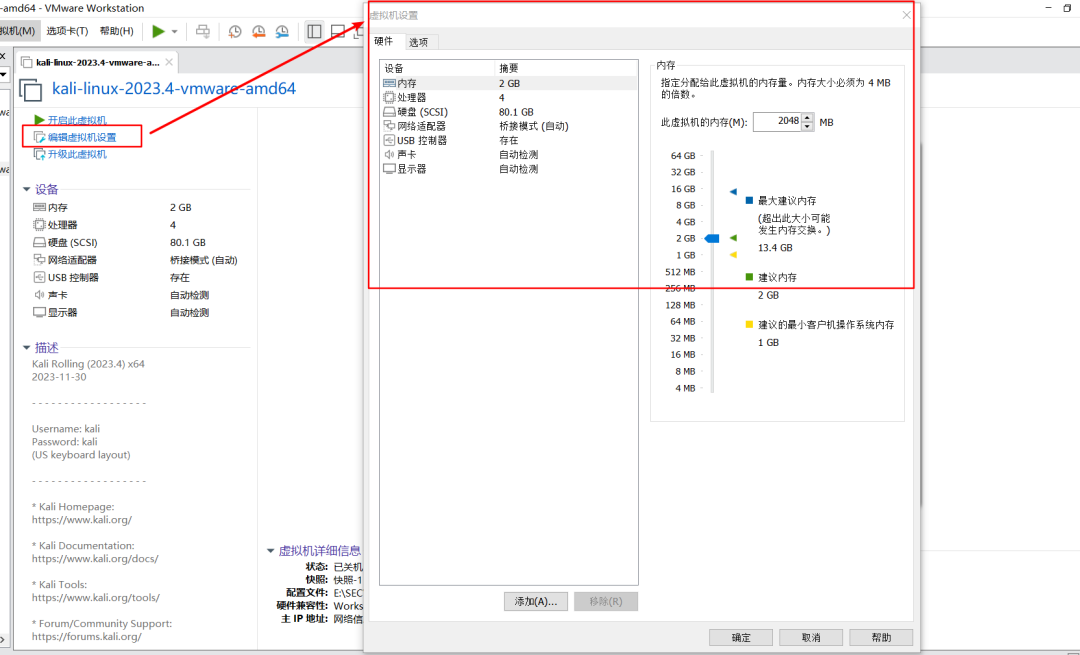The image size is (1080, 655).
Task: Open the 虚拟机(M) menu
Action: 17,31
